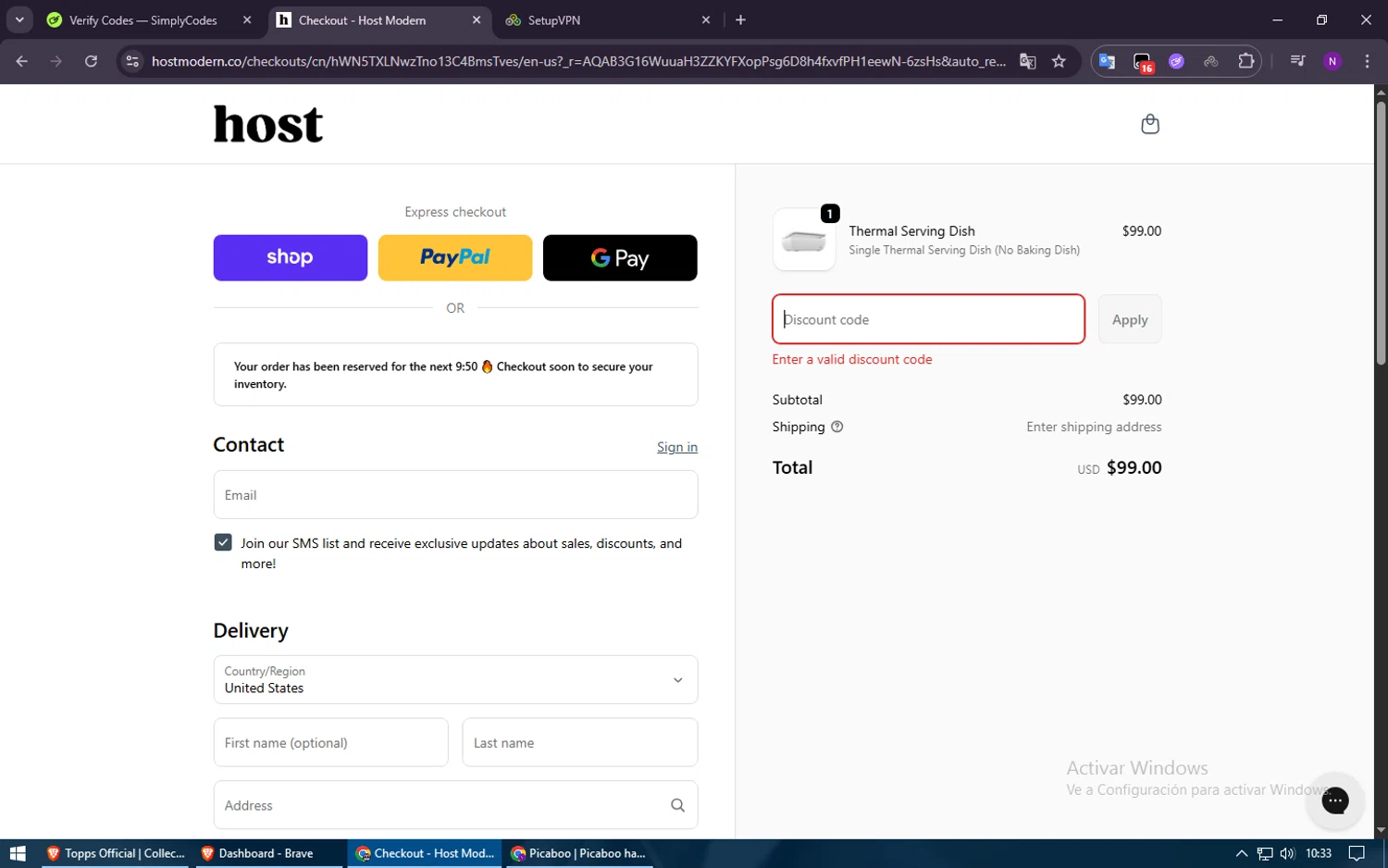Click the address search magnifier icon
Image resolution: width=1388 pixels, height=868 pixels.
677,805
